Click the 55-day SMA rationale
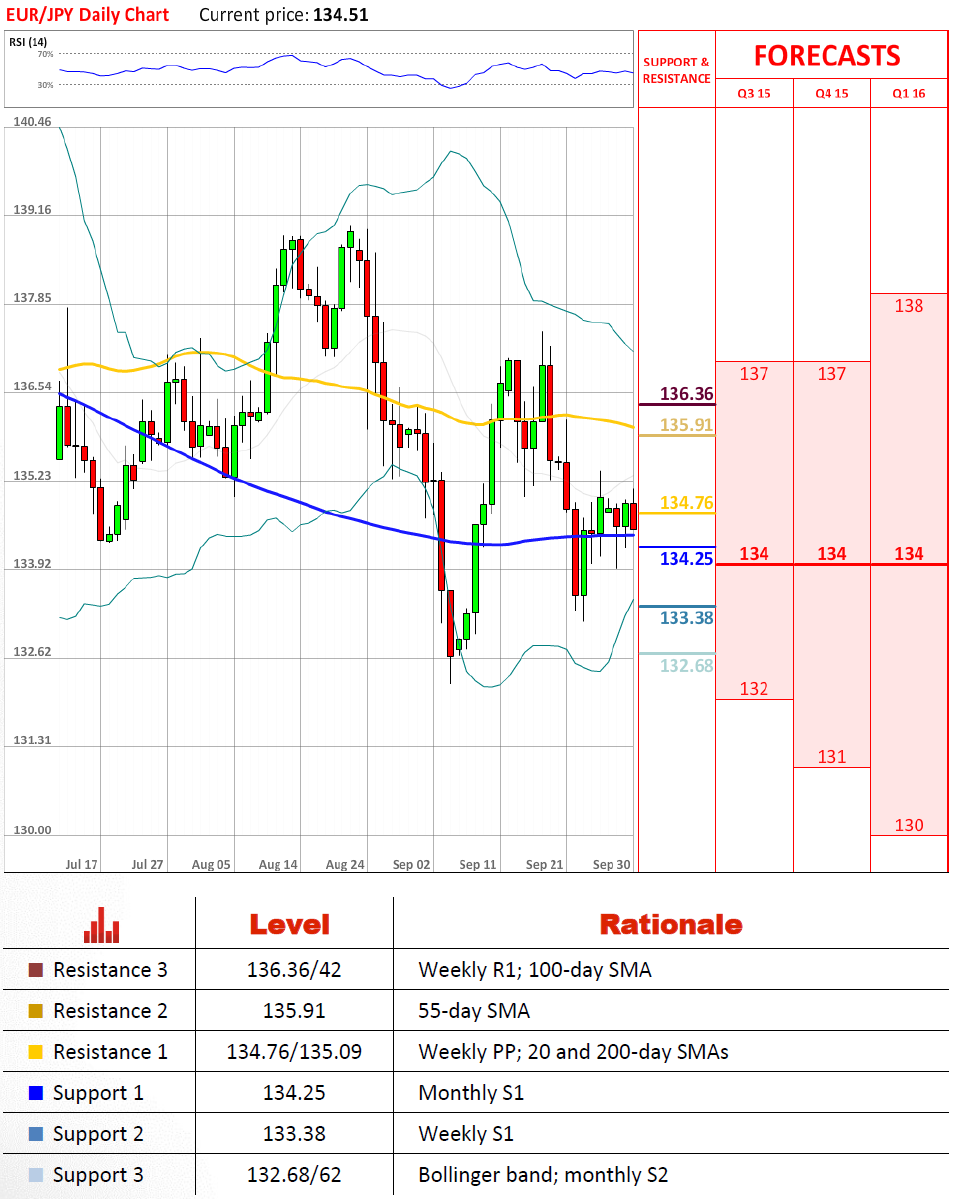The image size is (963, 1199). [x=474, y=1011]
